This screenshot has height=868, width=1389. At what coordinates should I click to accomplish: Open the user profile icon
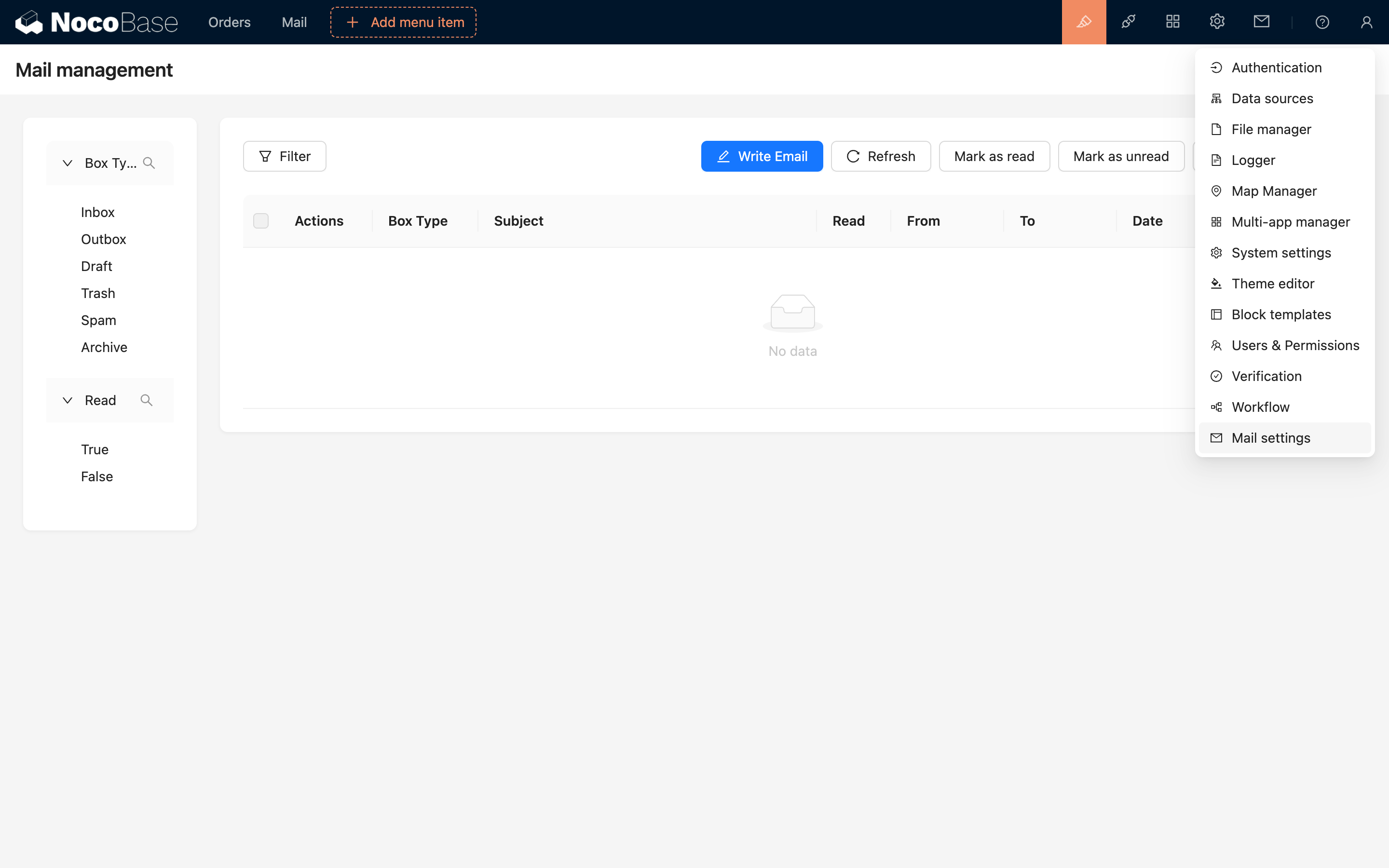[1366, 22]
